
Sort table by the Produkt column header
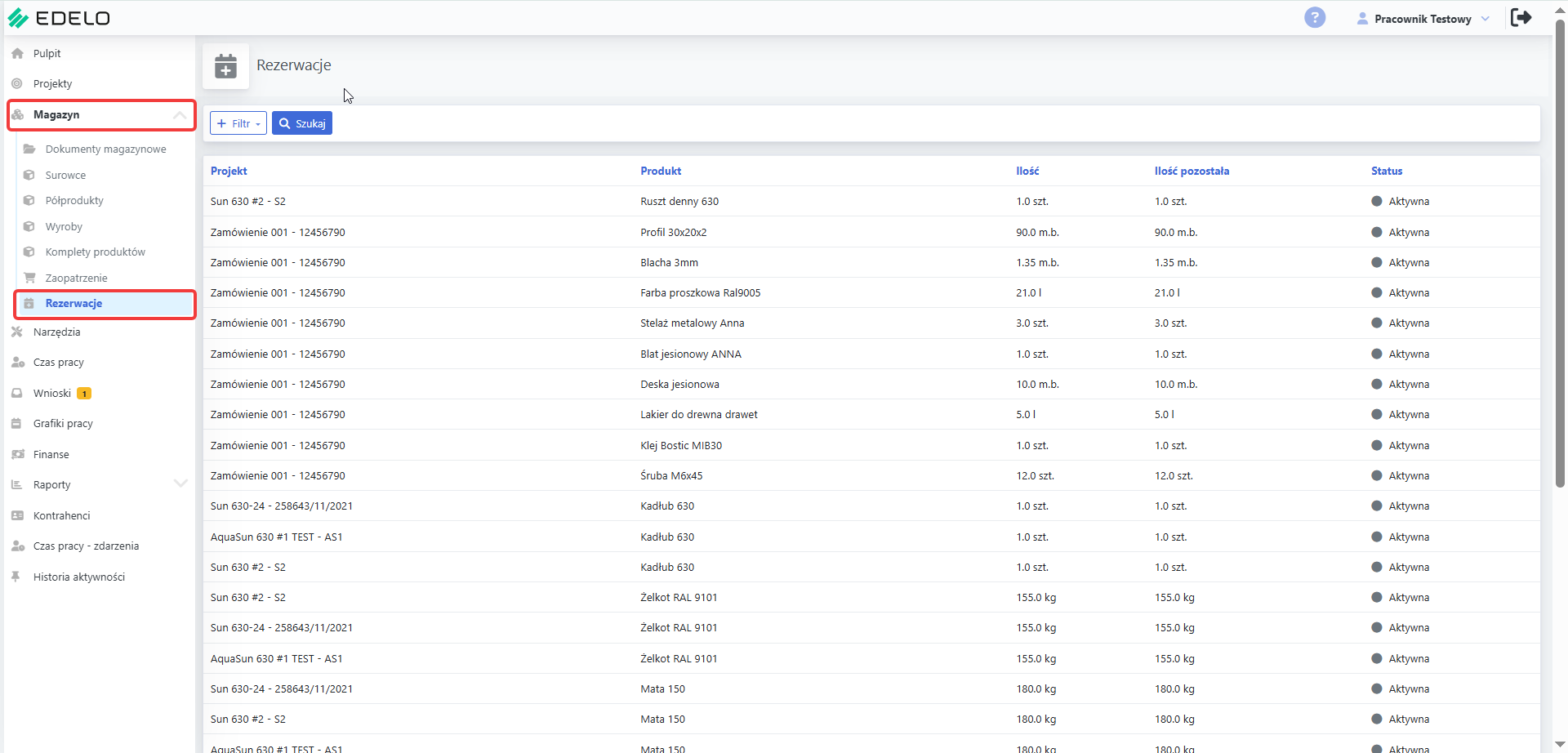click(x=661, y=171)
